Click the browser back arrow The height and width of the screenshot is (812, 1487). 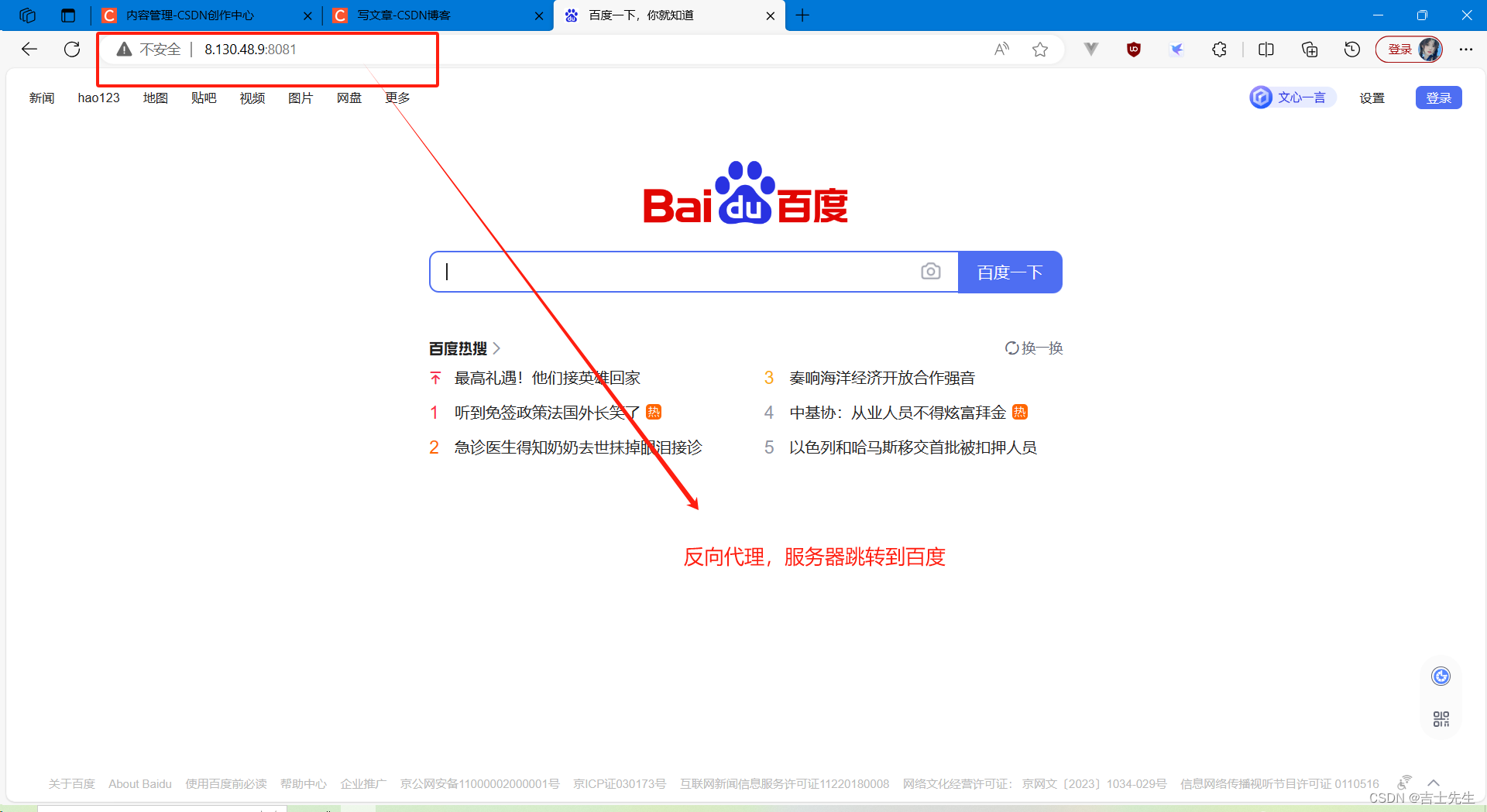(29, 50)
